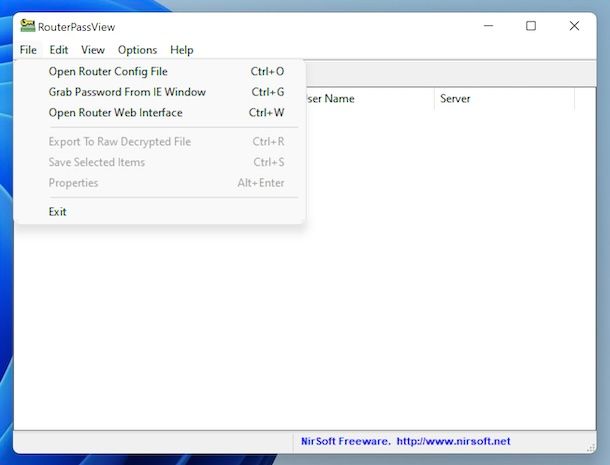The height and width of the screenshot is (465, 610).
Task: Open the Options menu
Action: coord(137,50)
